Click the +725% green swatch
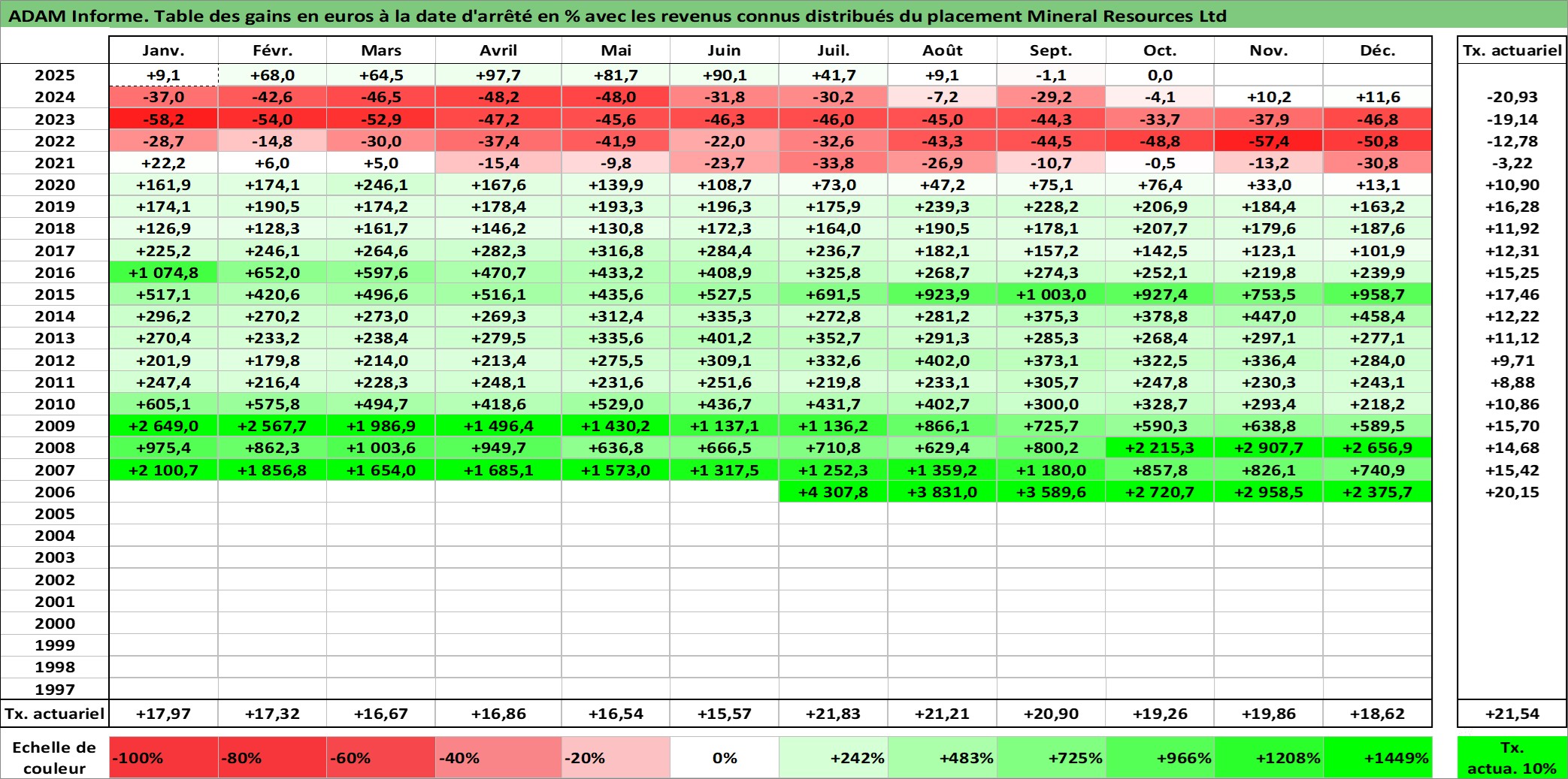Screen dimensions: 1568x779 click(x=1051, y=757)
